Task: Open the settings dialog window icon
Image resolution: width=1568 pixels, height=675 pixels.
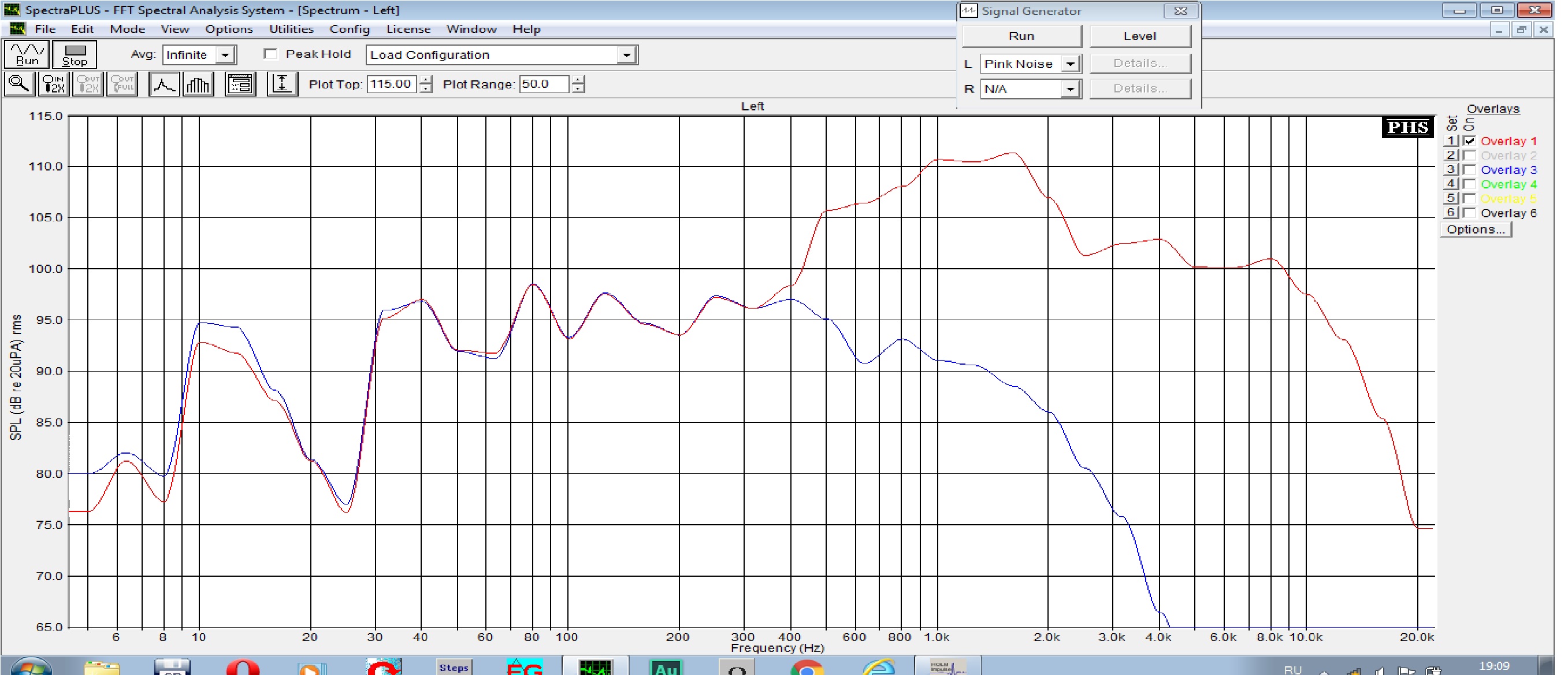Action: coord(240,84)
